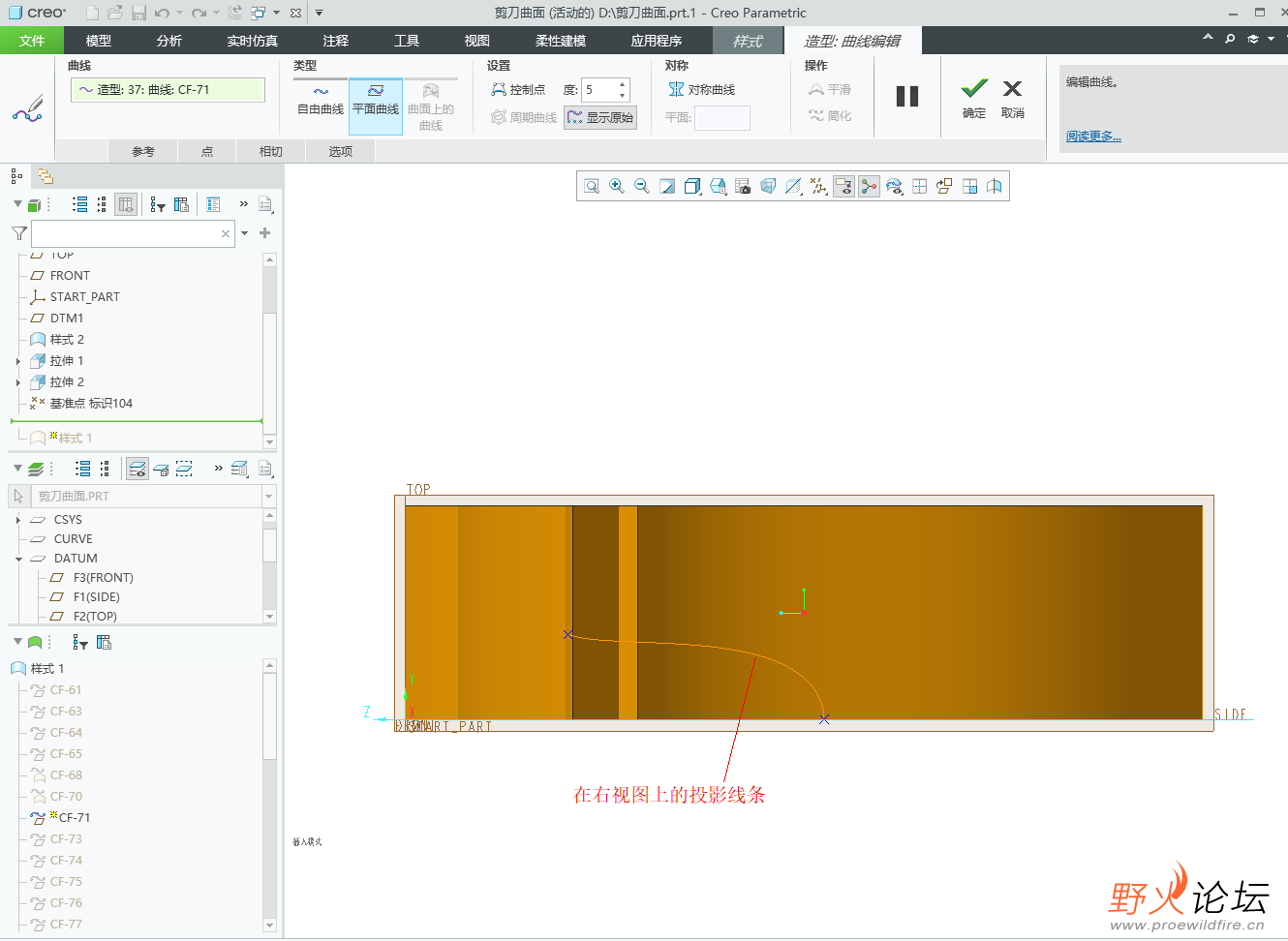
Task: Increase degree with the spinner up arrow
Action: click(x=623, y=84)
